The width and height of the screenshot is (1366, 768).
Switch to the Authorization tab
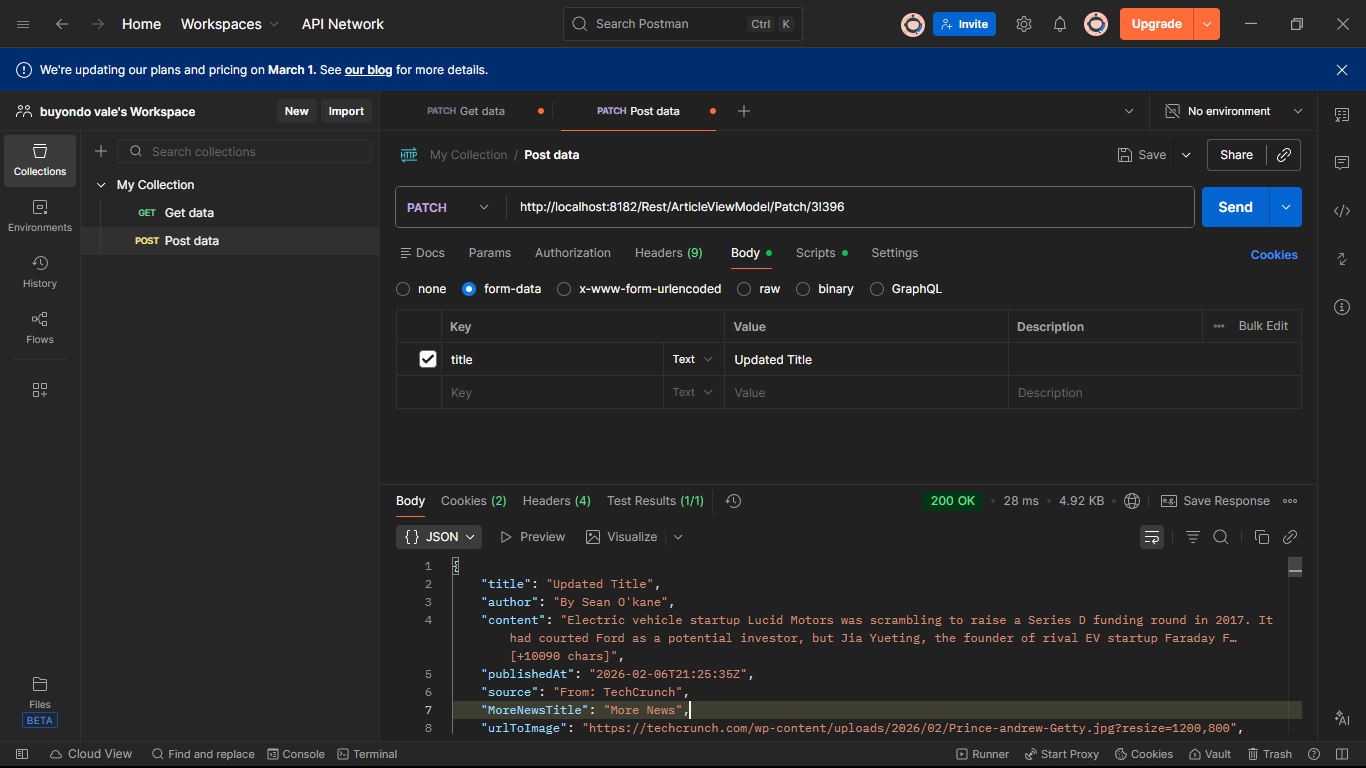[x=572, y=253]
